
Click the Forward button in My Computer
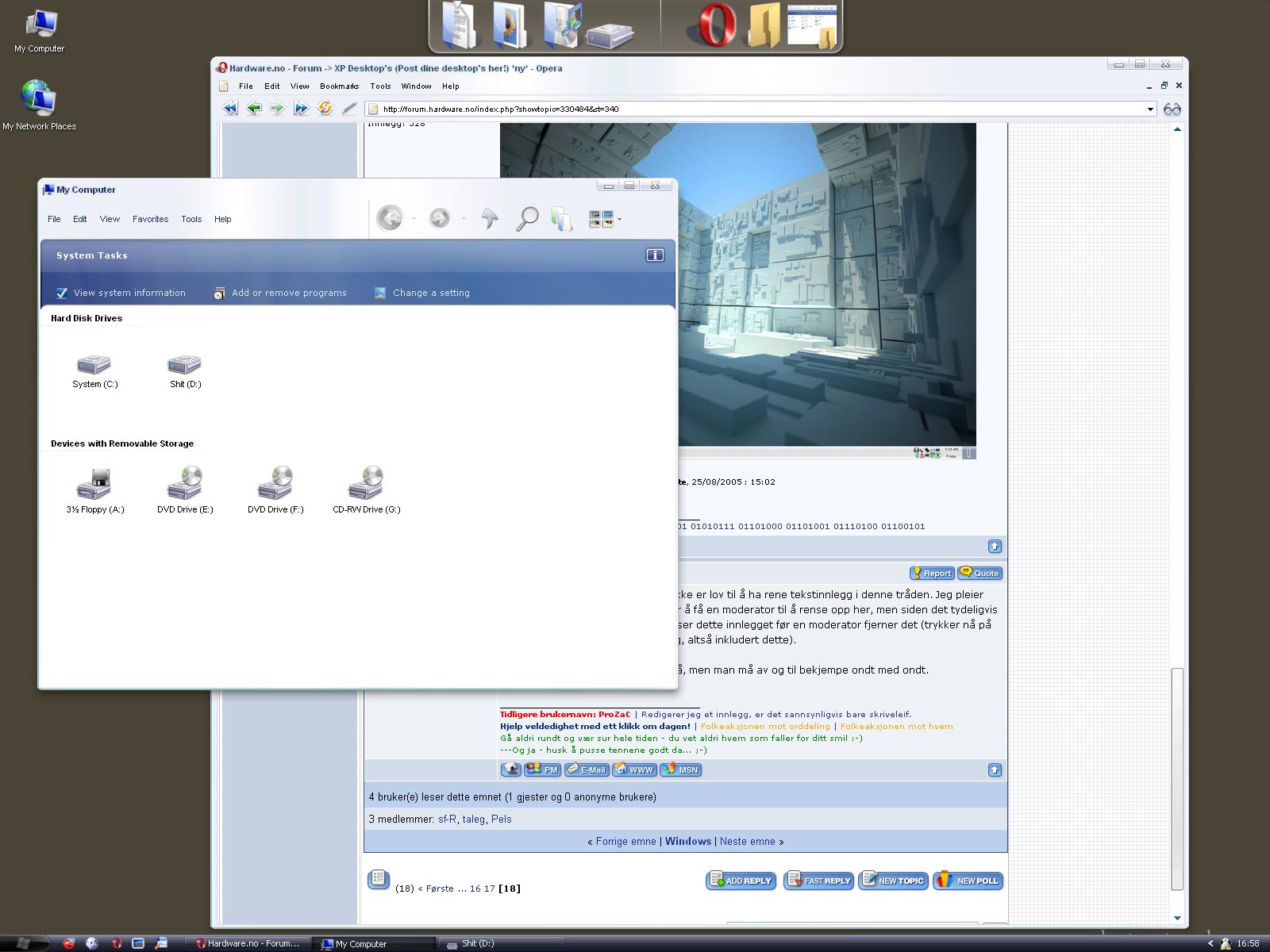click(x=439, y=217)
